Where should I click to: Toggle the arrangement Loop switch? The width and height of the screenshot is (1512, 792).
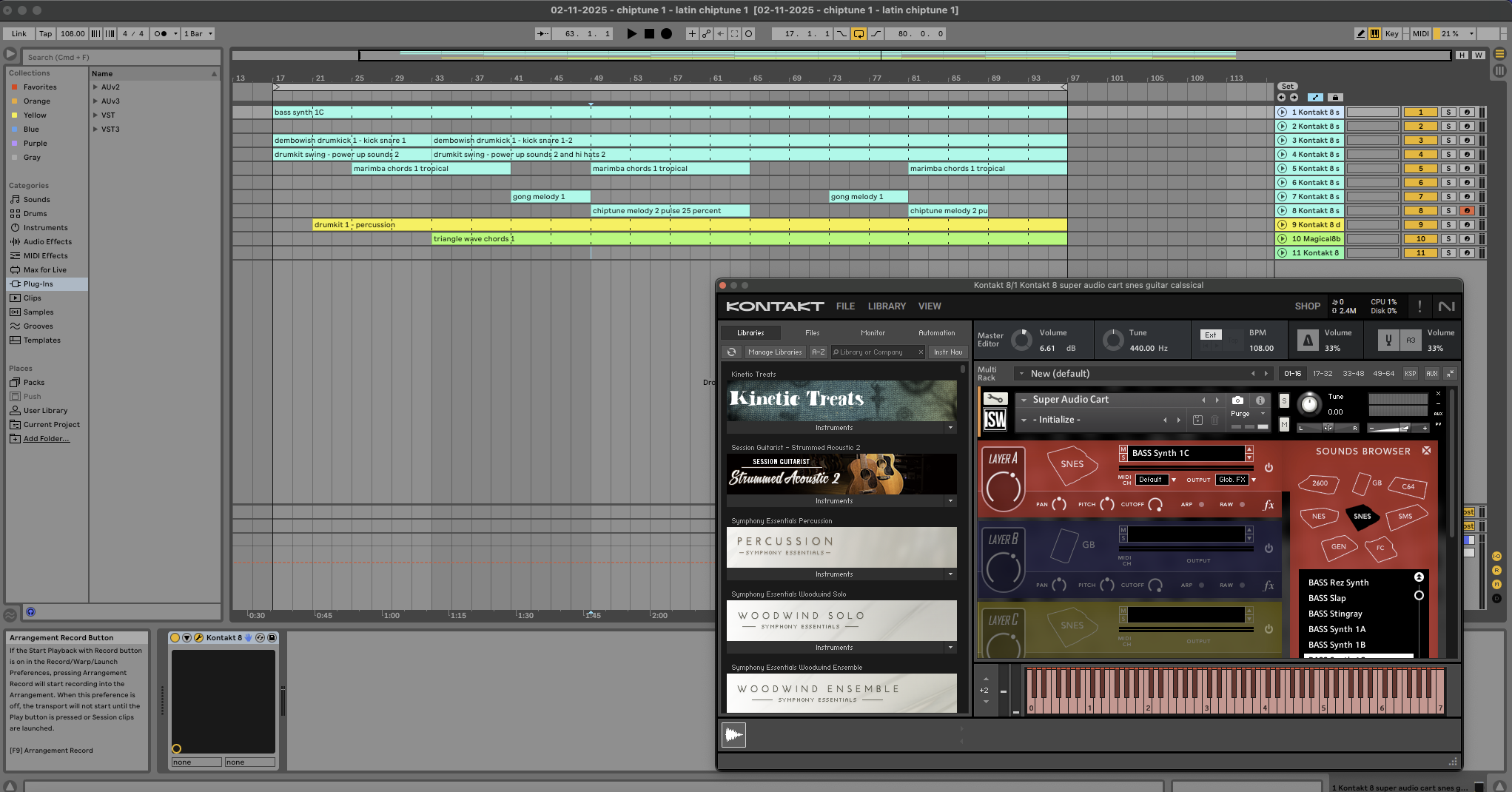(x=859, y=33)
